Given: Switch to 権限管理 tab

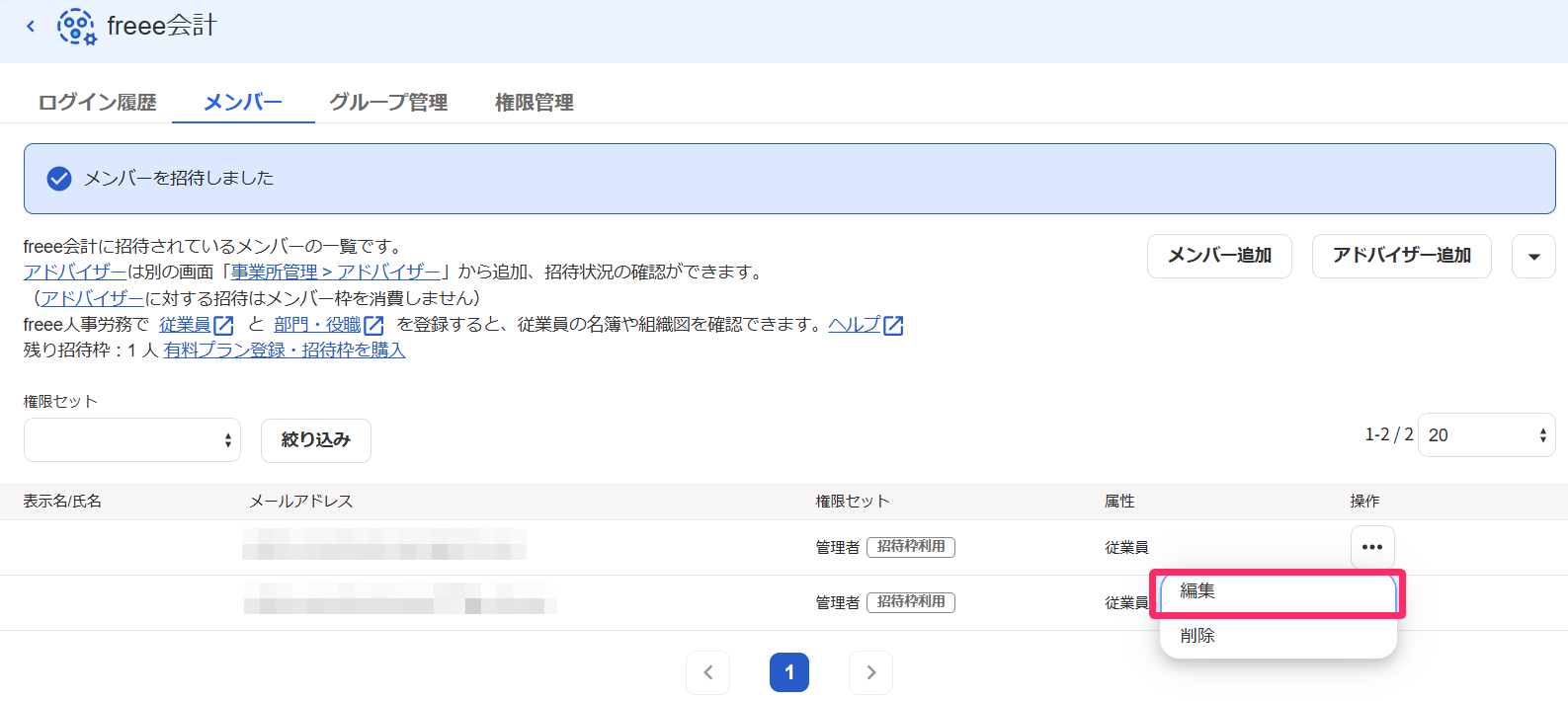Looking at the screenshot, I should click(x=535, y=103).
